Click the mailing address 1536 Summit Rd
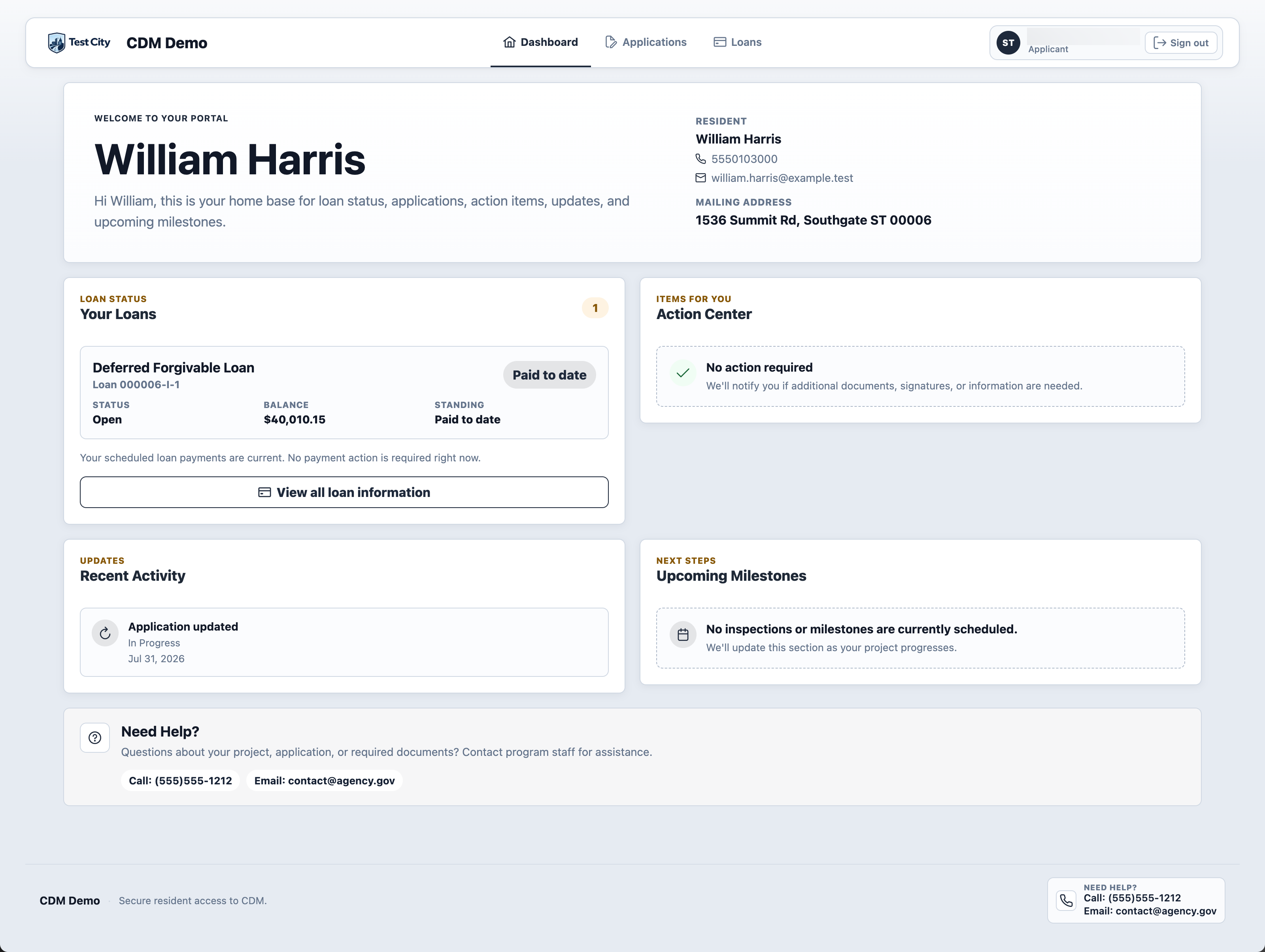The height and width of the screenshot is (952, 1265). point(813,220)
